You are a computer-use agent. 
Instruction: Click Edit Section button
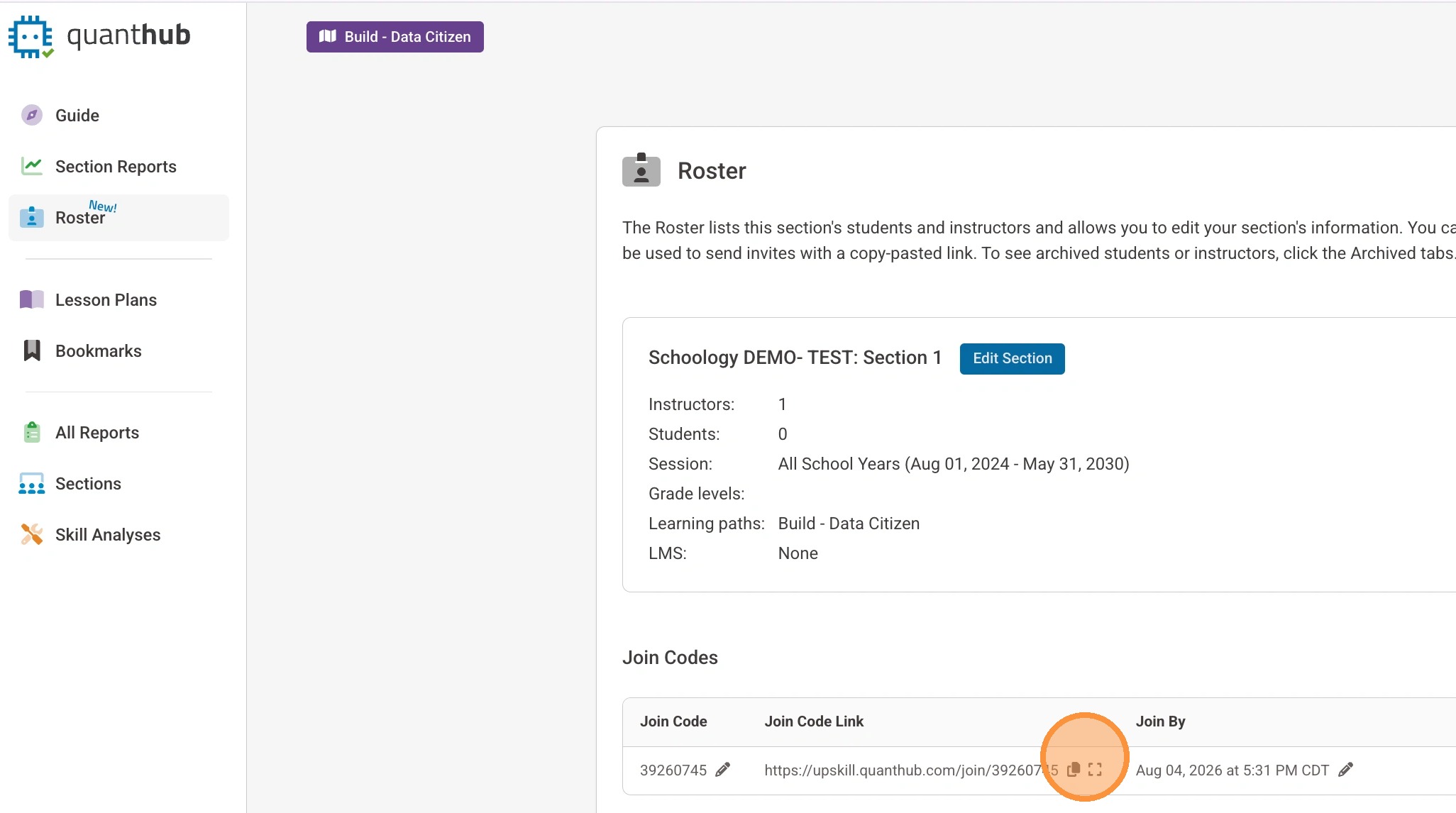click(1012, 358)
